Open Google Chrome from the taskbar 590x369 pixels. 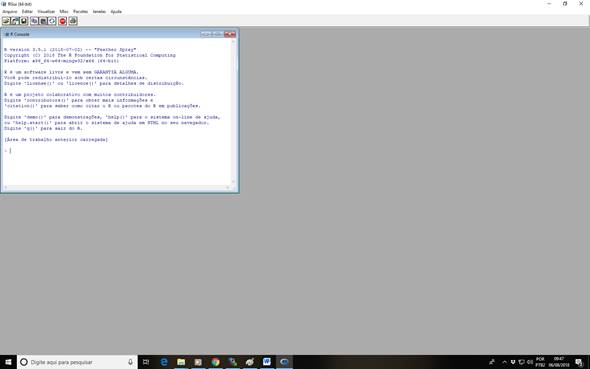(215, 362)
